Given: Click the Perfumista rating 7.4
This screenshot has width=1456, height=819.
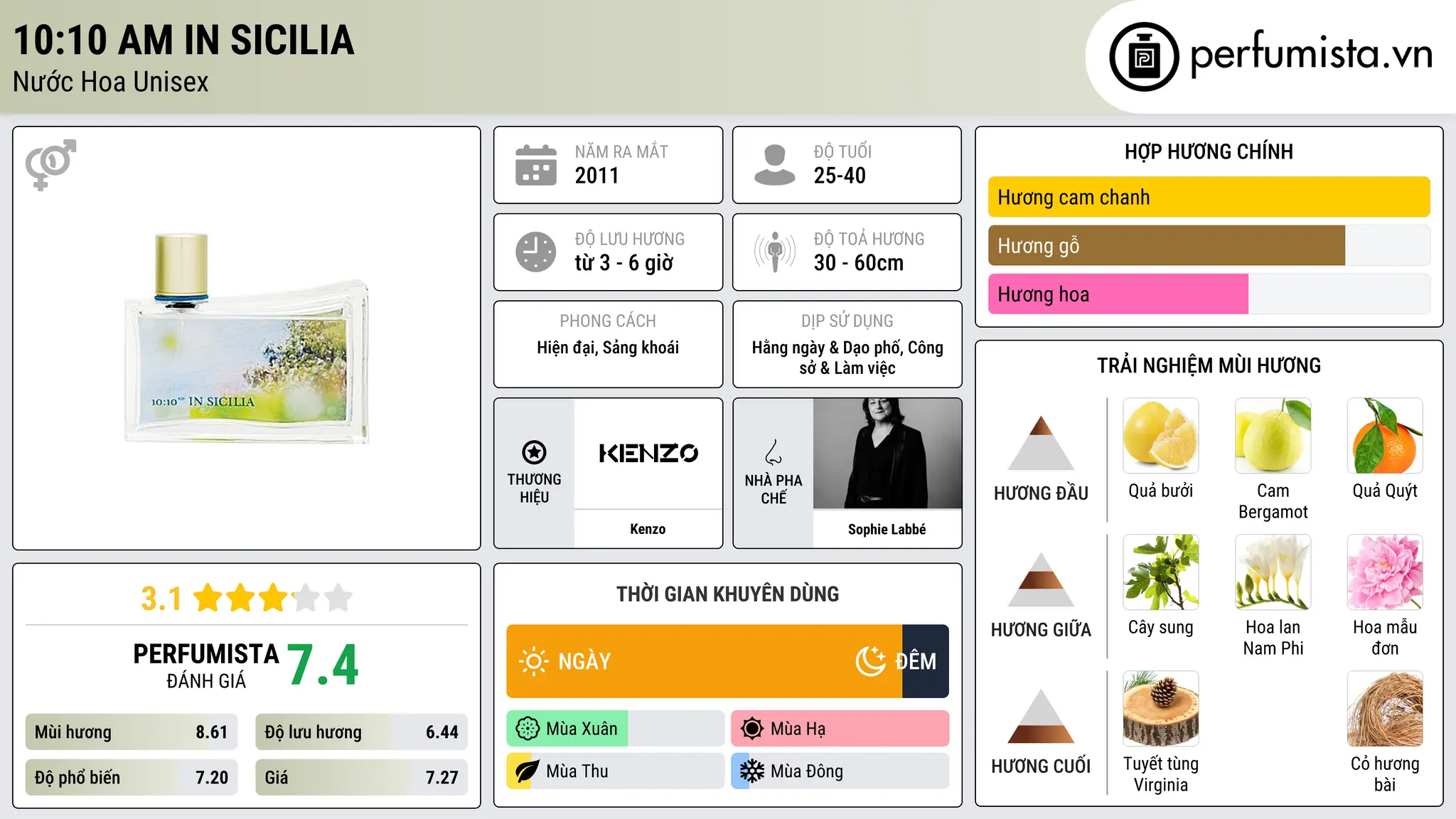Looking at the screenshot, I should tap(323, 665).
